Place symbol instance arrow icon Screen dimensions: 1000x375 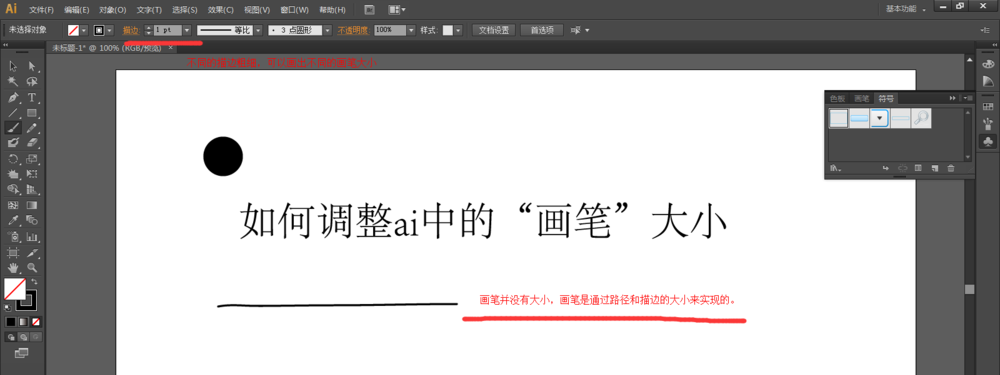(886, 168)
